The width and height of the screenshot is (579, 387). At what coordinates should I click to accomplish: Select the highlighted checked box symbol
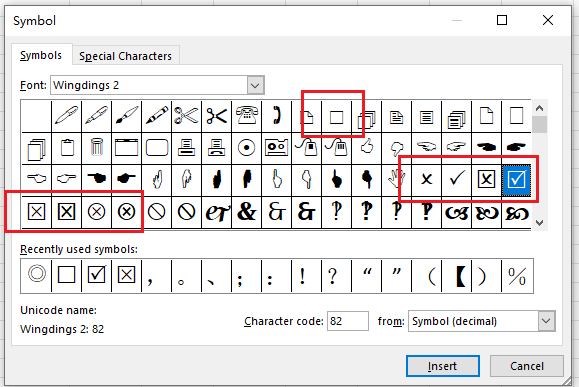point(517,180)
